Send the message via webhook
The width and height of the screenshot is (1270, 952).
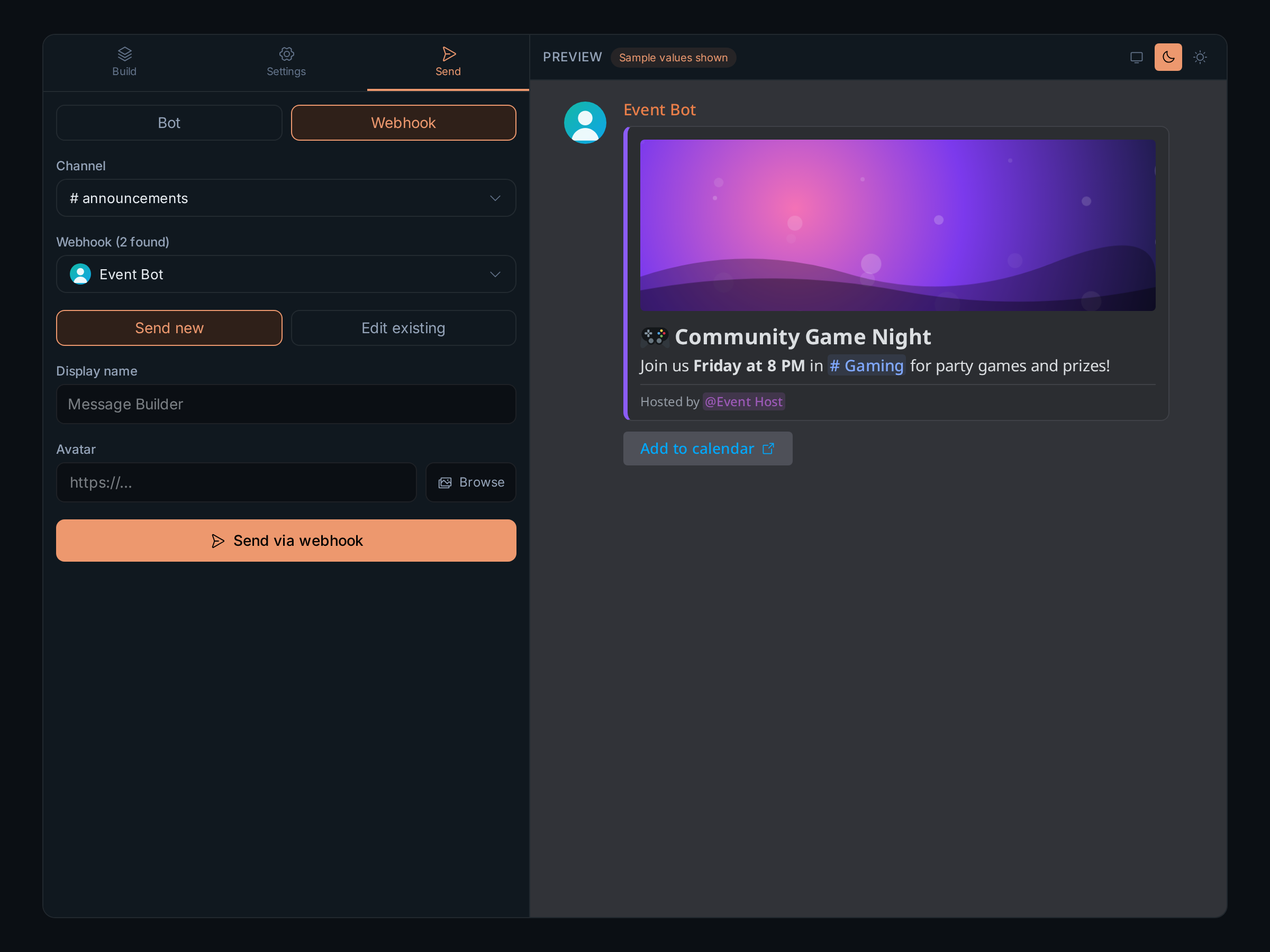click(286, 541)
